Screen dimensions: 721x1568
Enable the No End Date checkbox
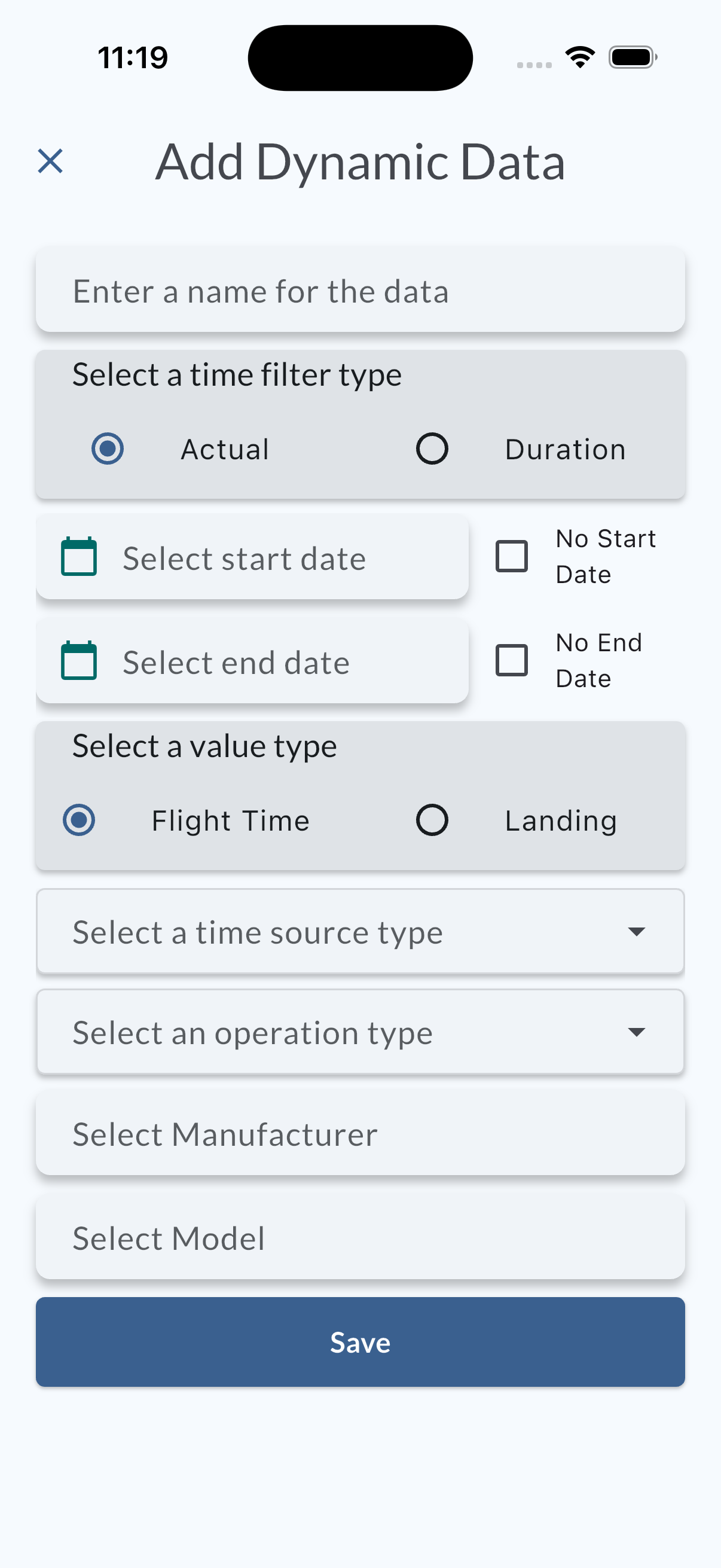[512, 660]
